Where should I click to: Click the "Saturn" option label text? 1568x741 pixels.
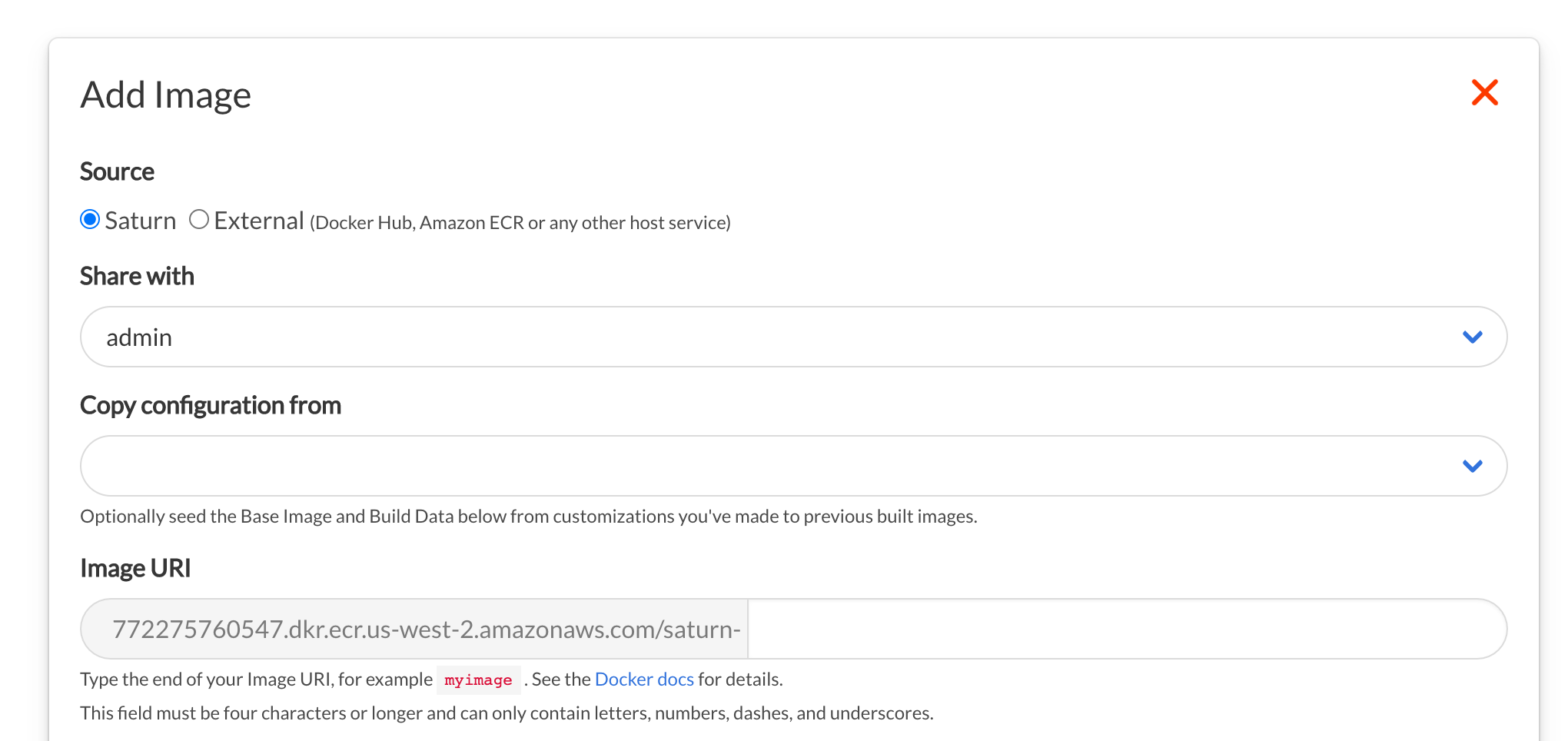141,221
